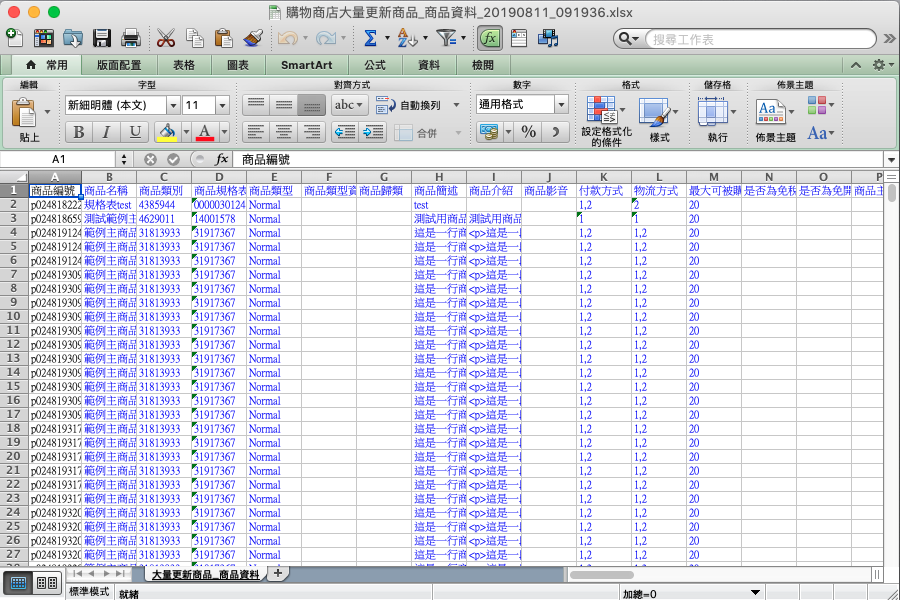Open the 設定格式化的條件 conditional formatting menu
This screenshot has width=900, height=600.
pyautogui.click(x=606, y=121)
